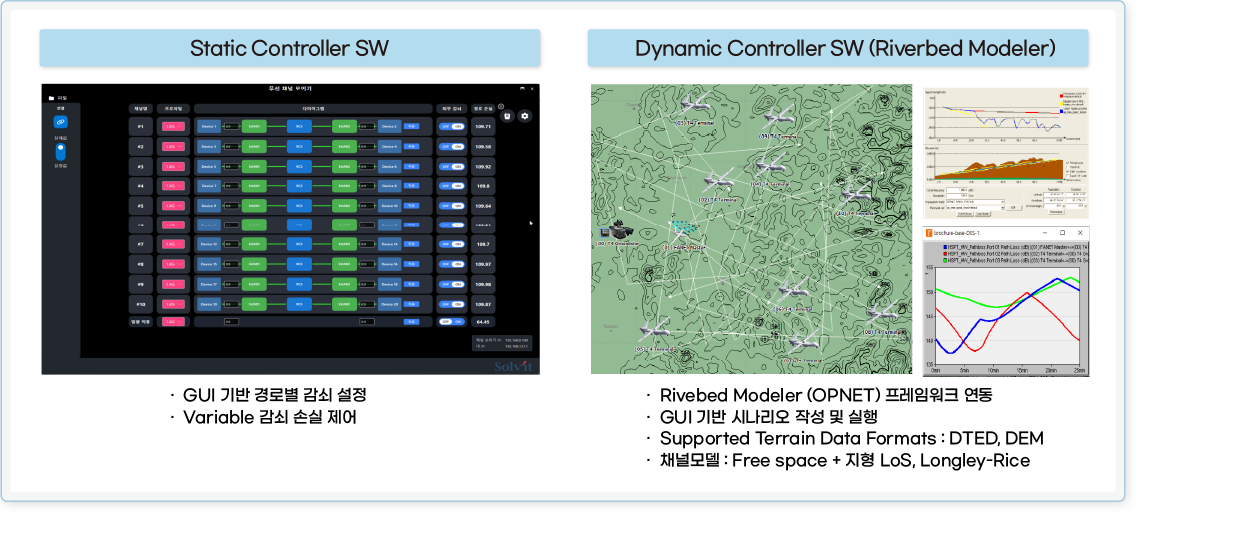Click the #10 channel label
This screenshot has width=1239, height=539.
[140, 304]
